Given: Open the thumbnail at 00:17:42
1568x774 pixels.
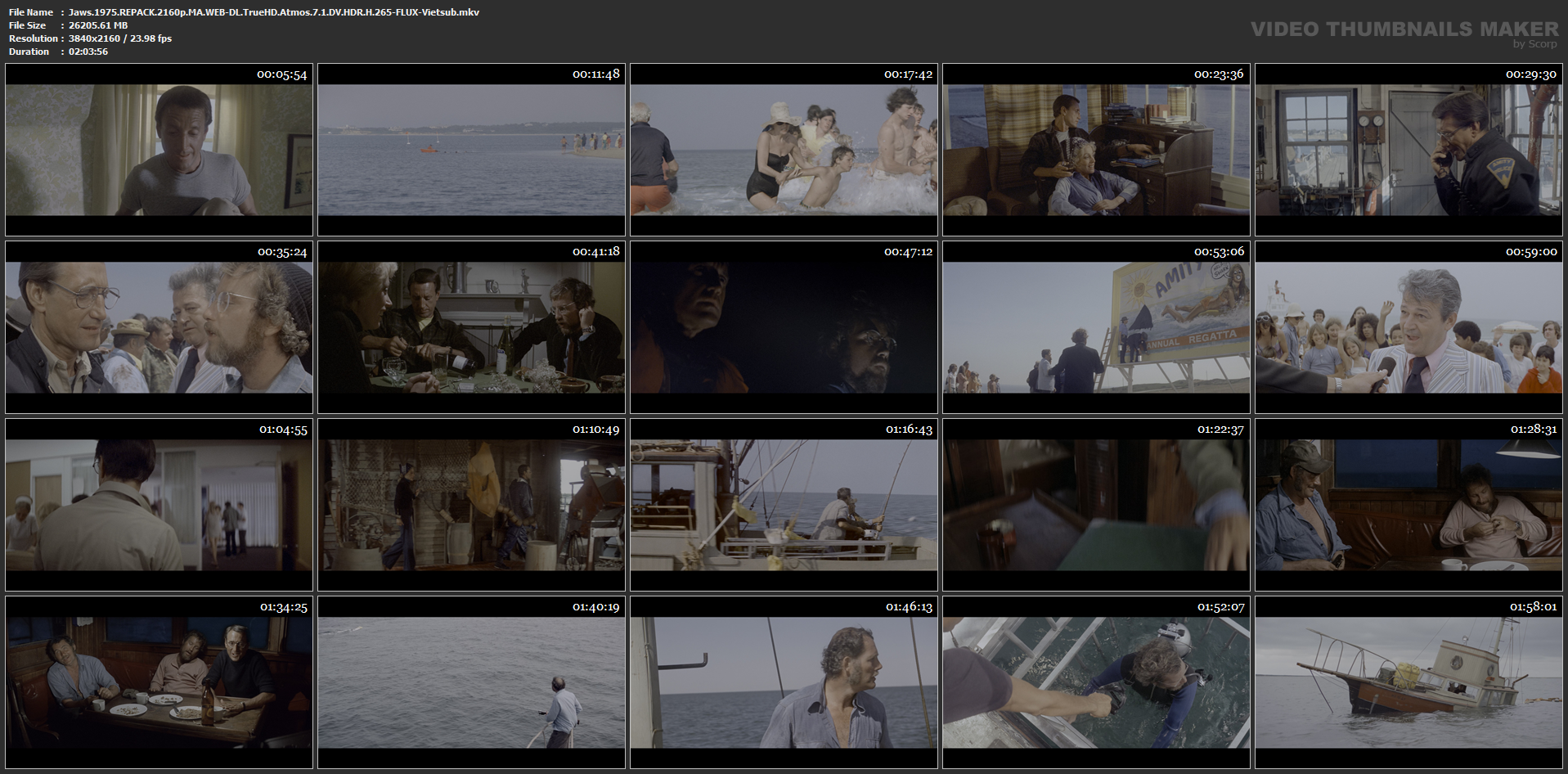Looking at the screenshot, I should point(784,150).
